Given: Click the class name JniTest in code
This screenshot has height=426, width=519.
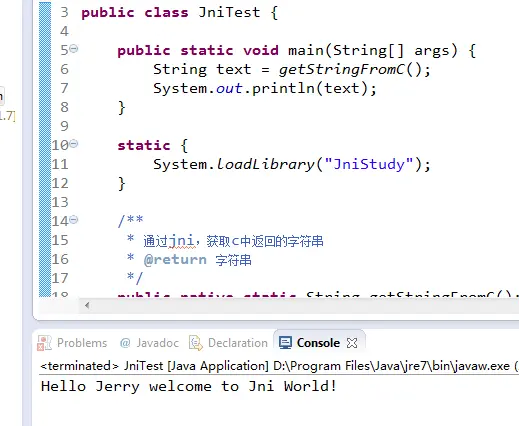Looking at the screenshot, I should point(229,12).
